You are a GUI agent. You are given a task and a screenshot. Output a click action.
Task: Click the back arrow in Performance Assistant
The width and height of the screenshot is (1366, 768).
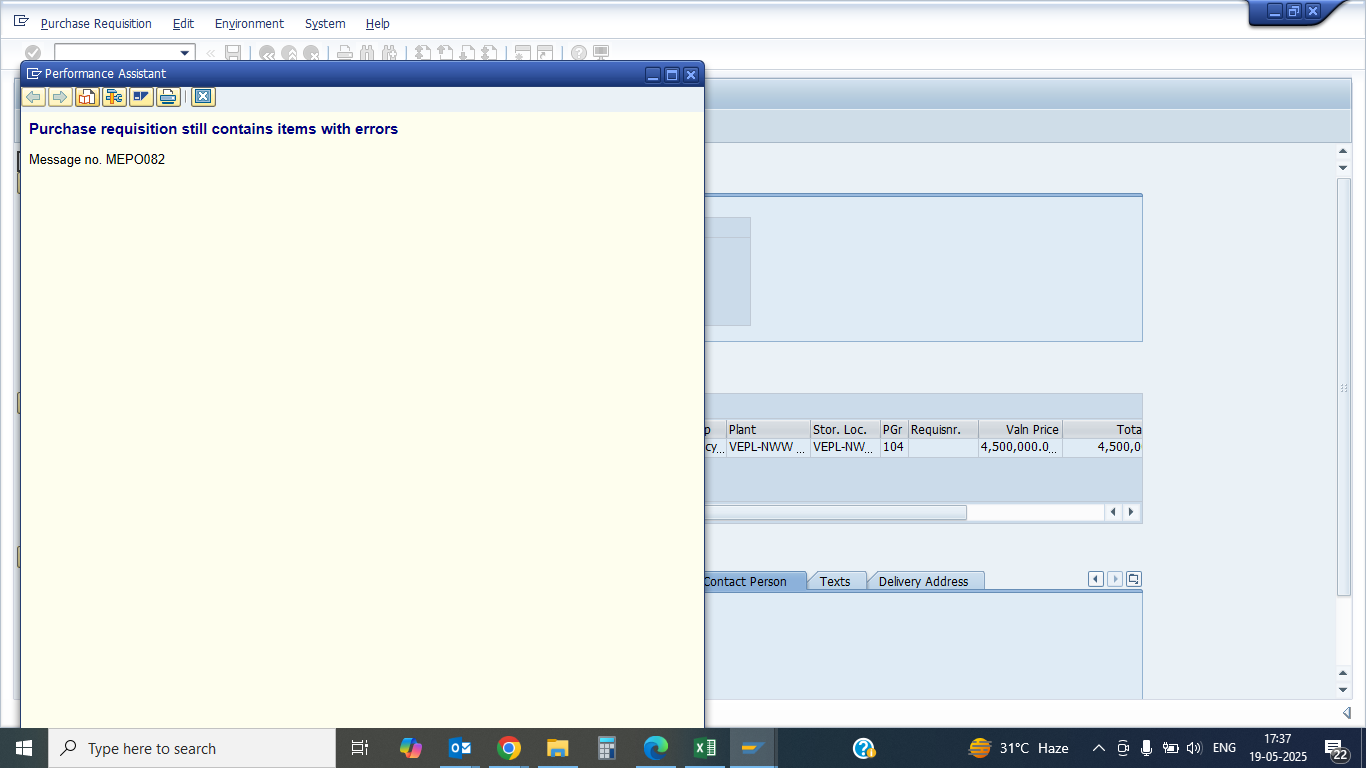click(33, 97)
